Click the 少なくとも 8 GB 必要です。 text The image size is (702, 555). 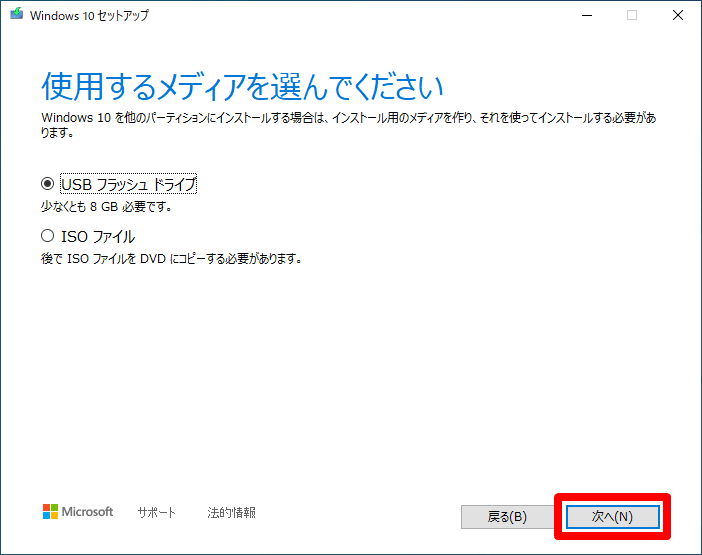click(x=106, y=207)
